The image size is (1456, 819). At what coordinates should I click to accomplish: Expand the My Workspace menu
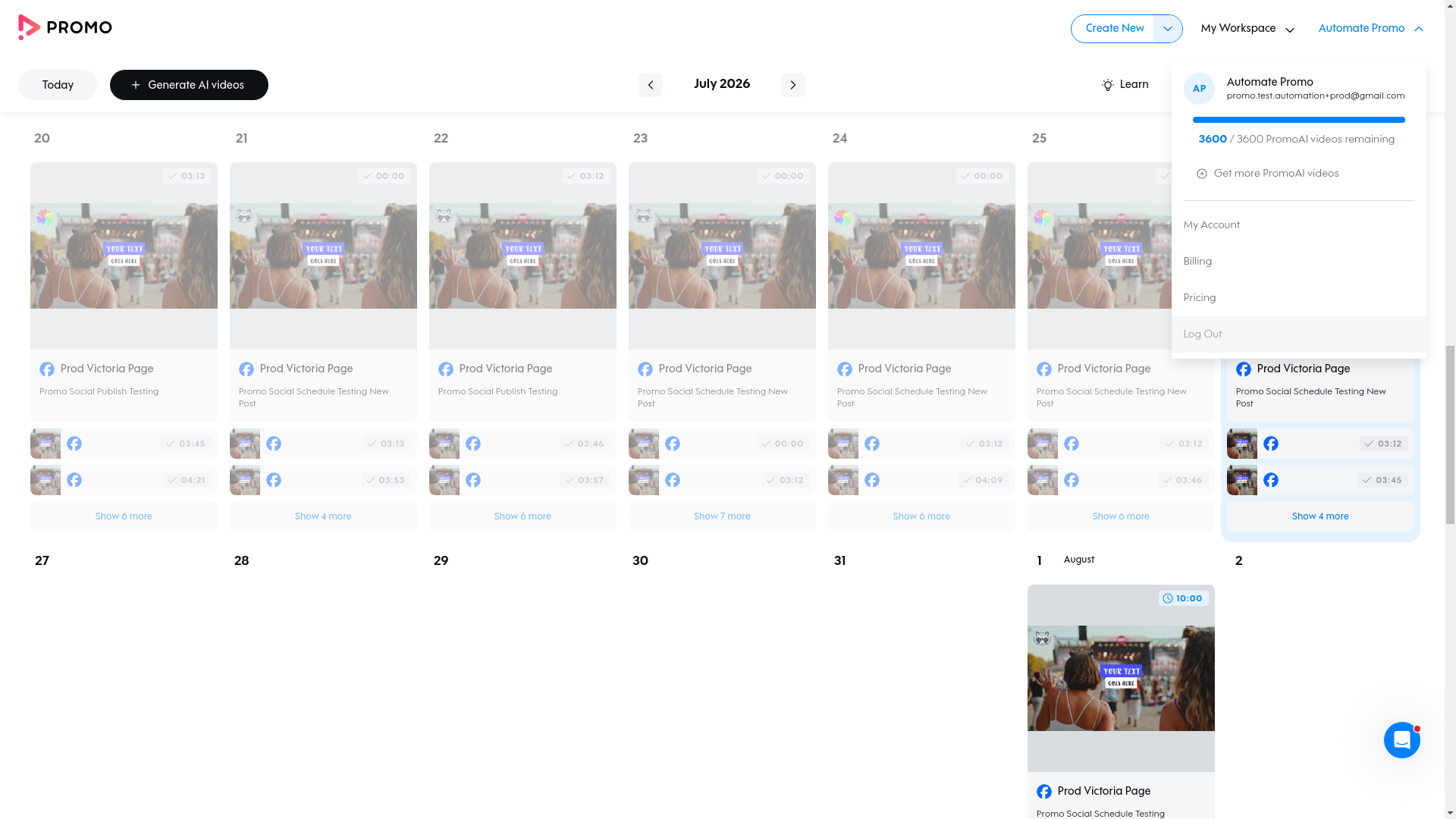(x=1247, y=29)
